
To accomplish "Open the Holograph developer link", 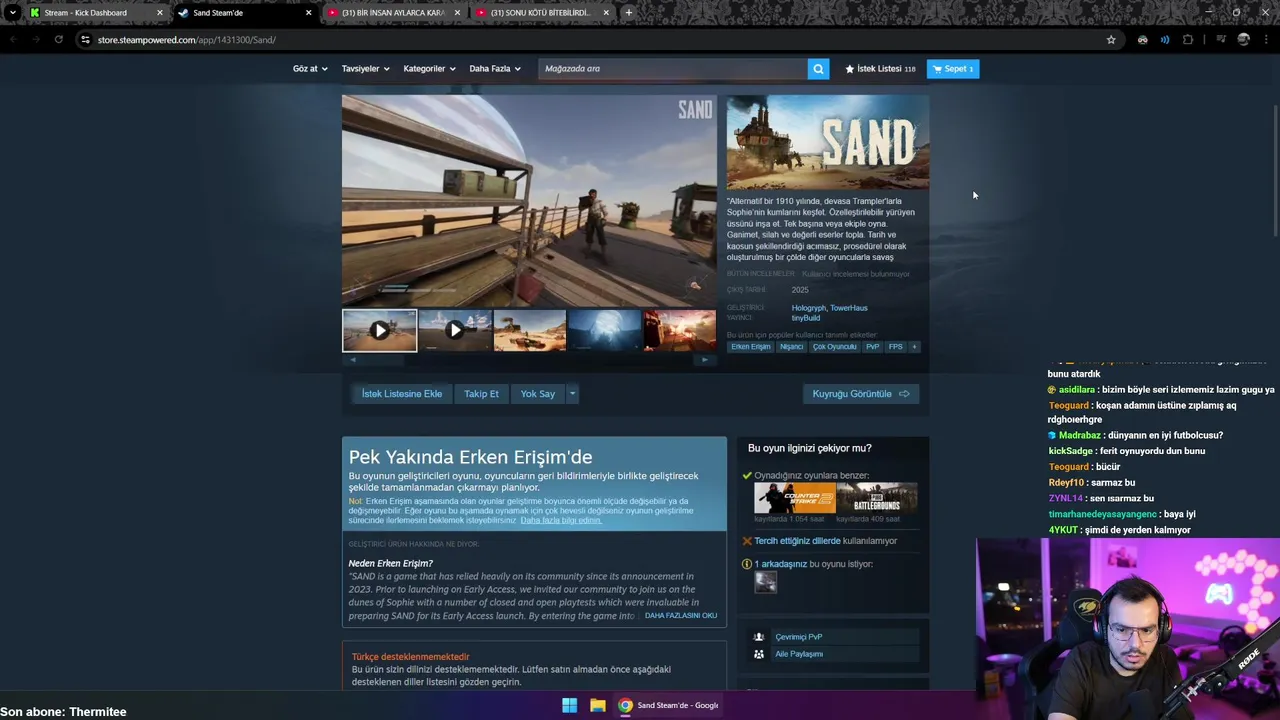I will tap(809, 308).
